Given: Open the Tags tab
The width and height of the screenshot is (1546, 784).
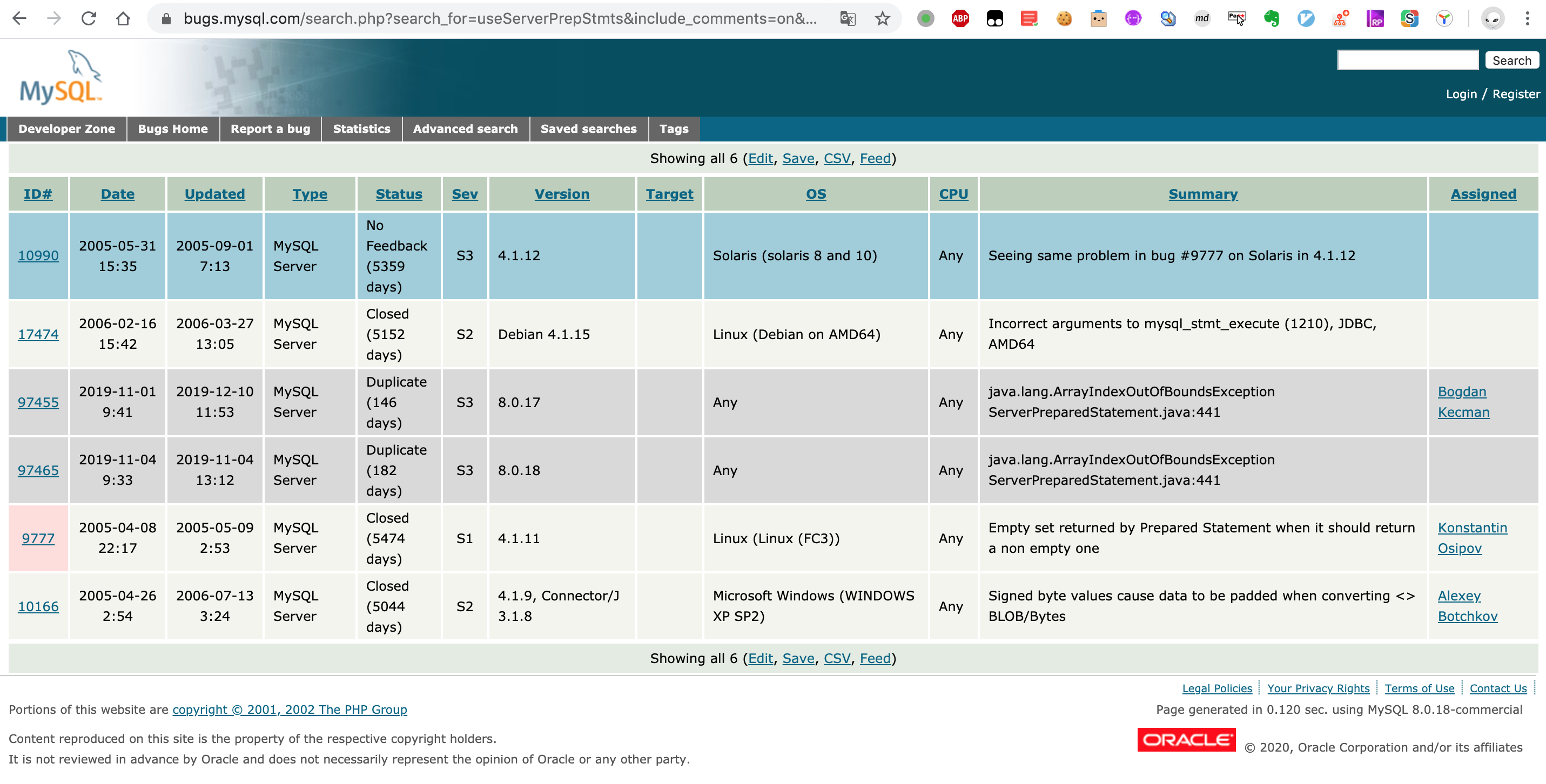Looking at the screenshot, I should [674, 129].
